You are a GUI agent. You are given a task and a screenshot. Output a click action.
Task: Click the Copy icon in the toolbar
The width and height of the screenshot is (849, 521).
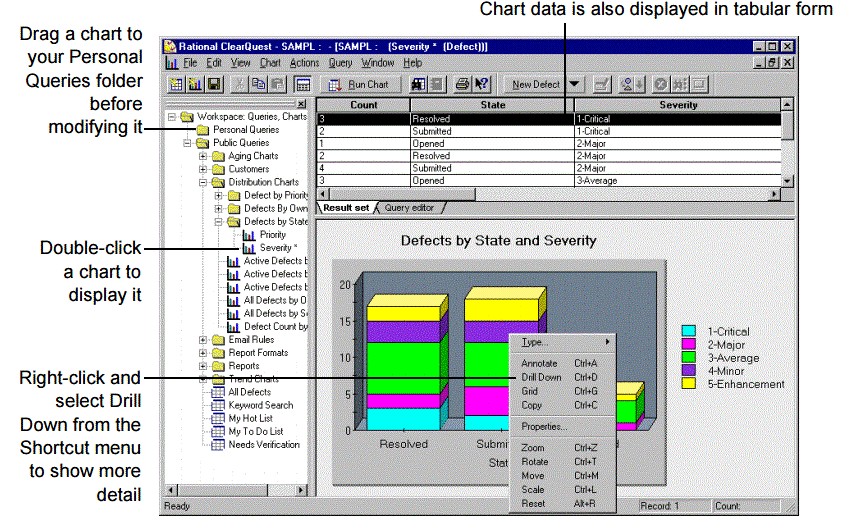coord(257,86)
